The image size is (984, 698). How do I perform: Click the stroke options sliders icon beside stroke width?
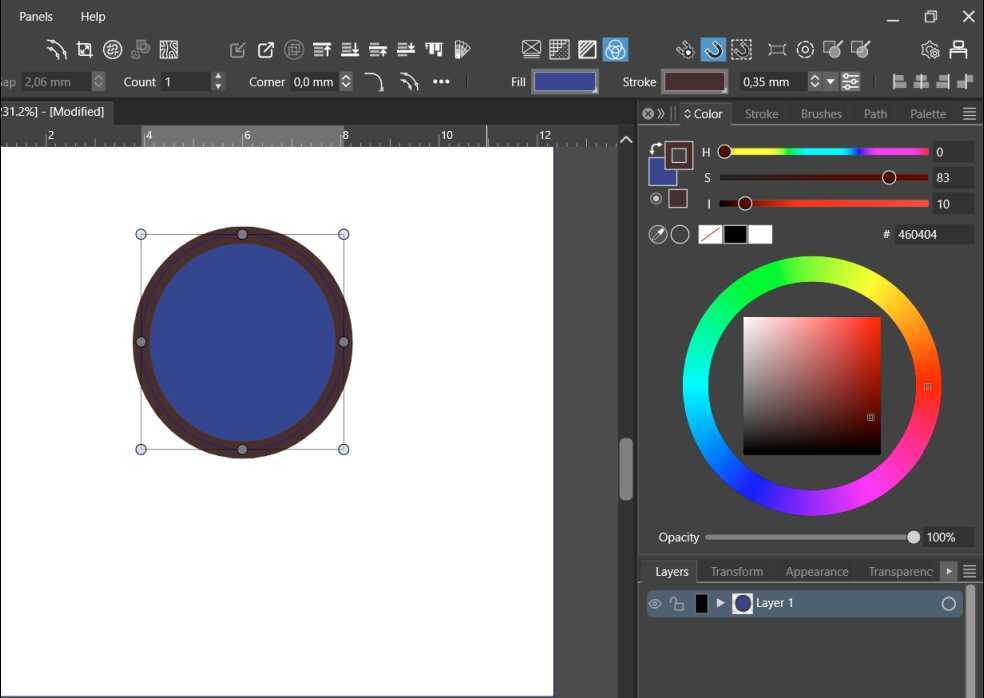pos(850,81)
